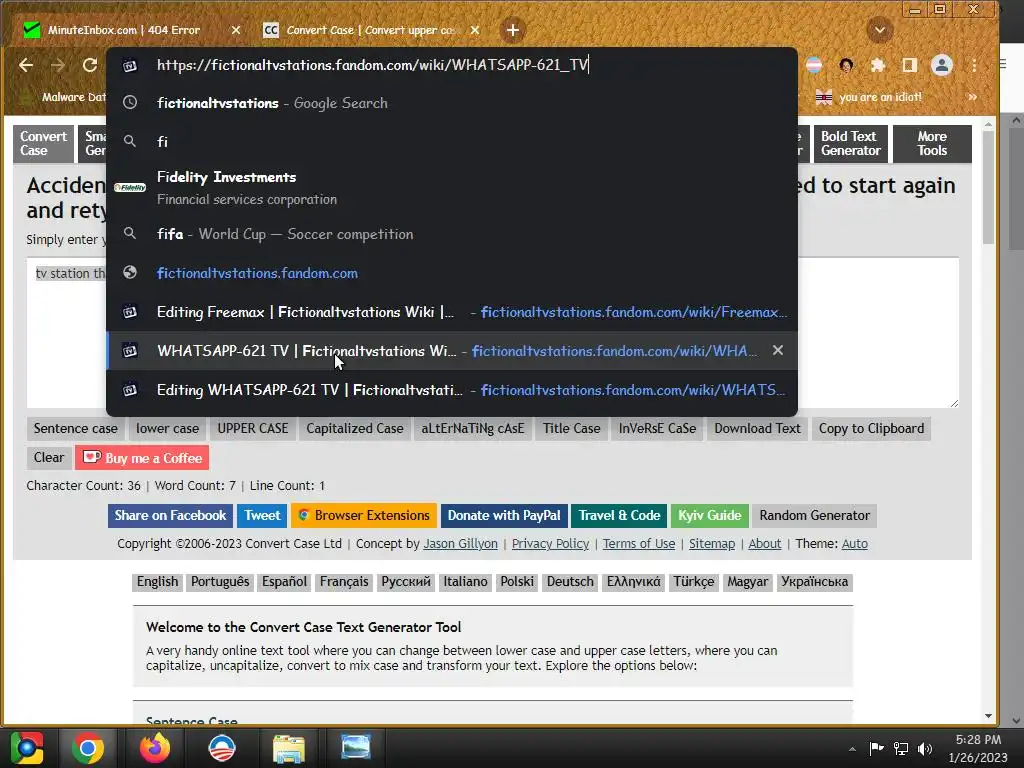Open the Bold Text Generator page
The image size is (1024, 768).
pos(850,143)
